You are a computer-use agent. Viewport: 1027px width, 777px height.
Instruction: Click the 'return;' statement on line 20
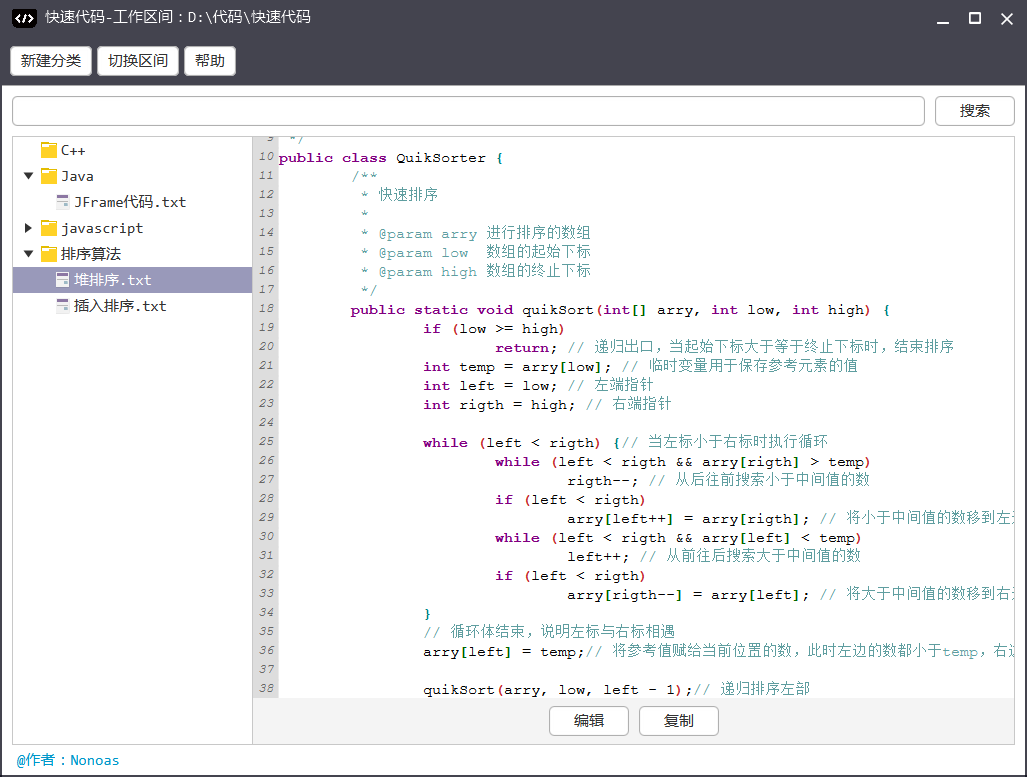pyautogui.click(x=526, y=347)
